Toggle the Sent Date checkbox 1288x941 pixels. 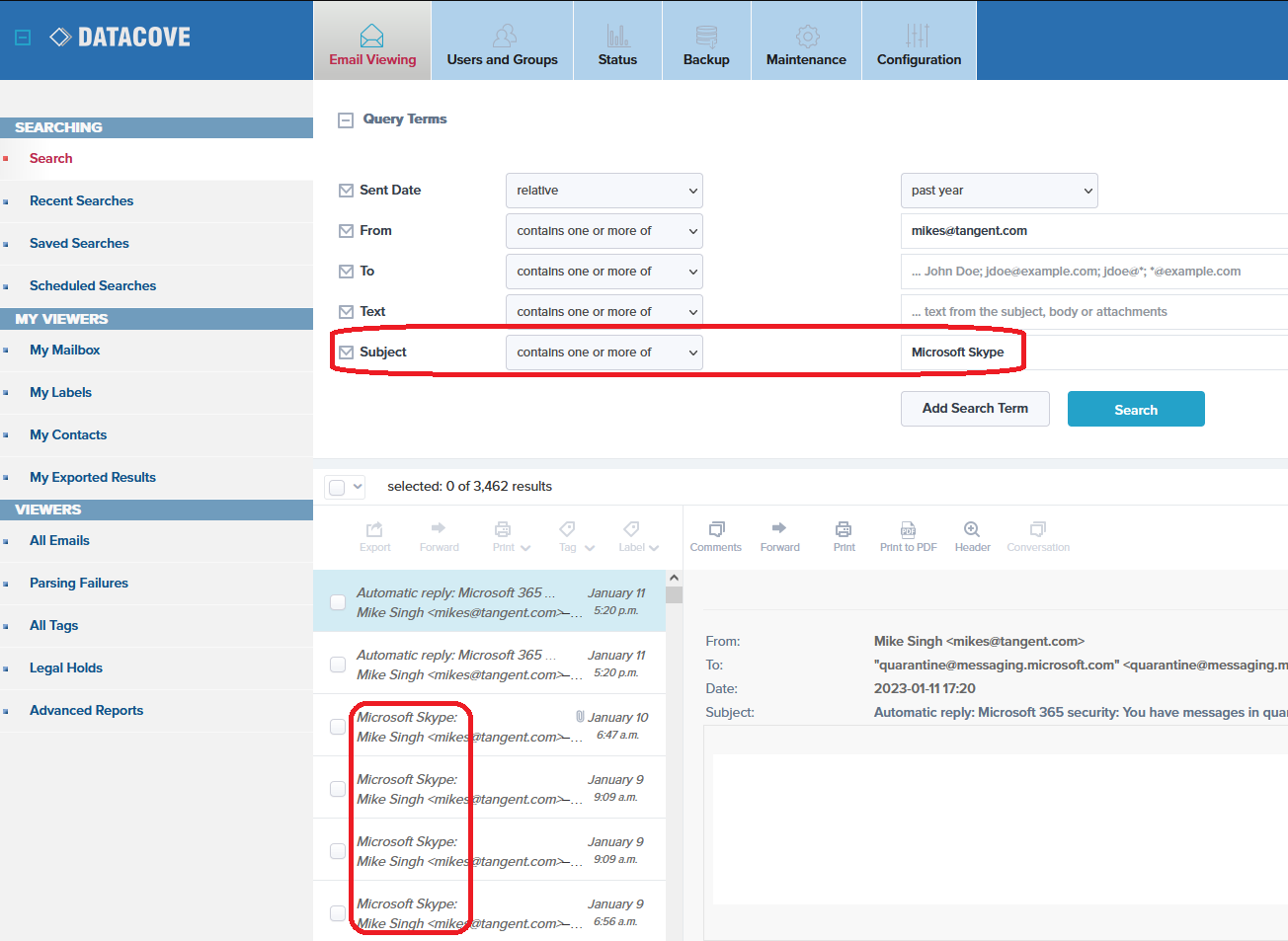346,191
